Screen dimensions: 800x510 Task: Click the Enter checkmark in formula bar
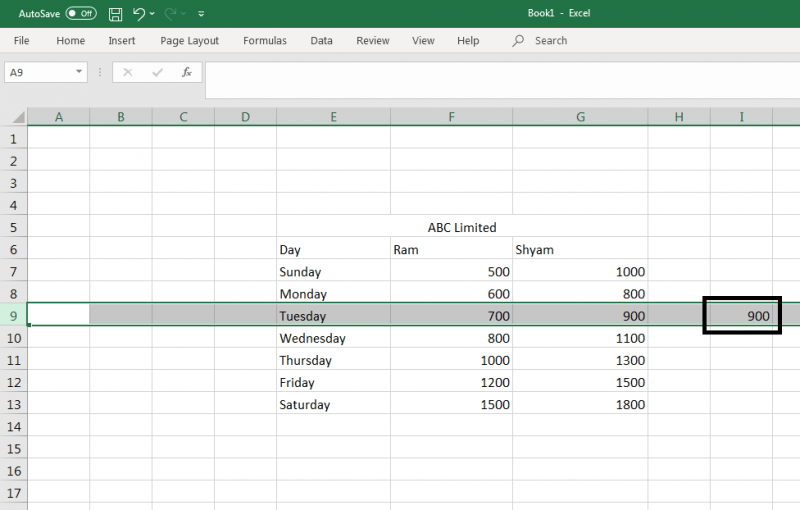point(157,72)
